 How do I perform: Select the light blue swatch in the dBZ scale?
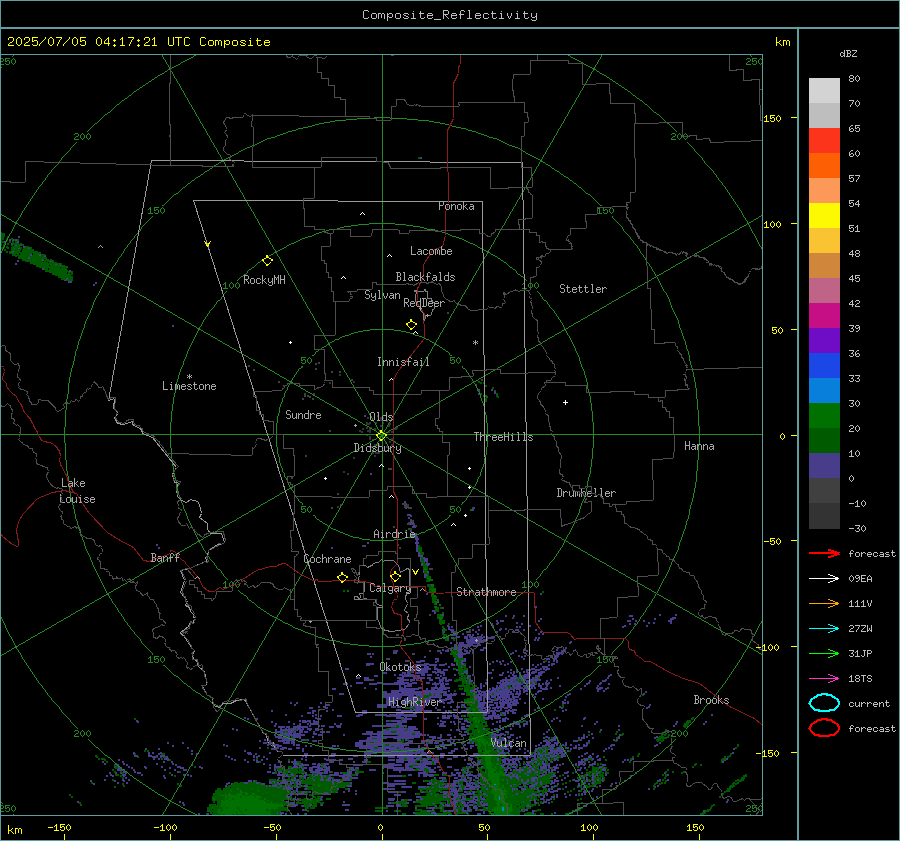824,390
